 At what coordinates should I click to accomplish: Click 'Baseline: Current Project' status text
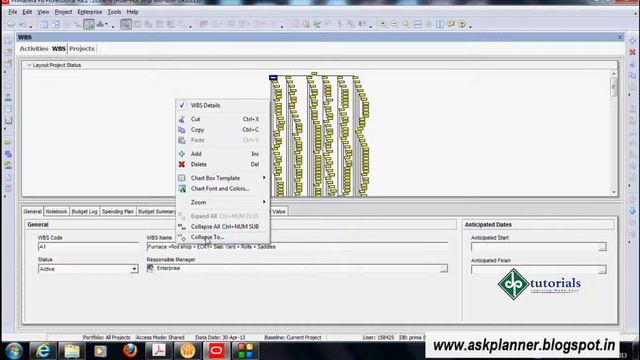click(x=293, y=338)
